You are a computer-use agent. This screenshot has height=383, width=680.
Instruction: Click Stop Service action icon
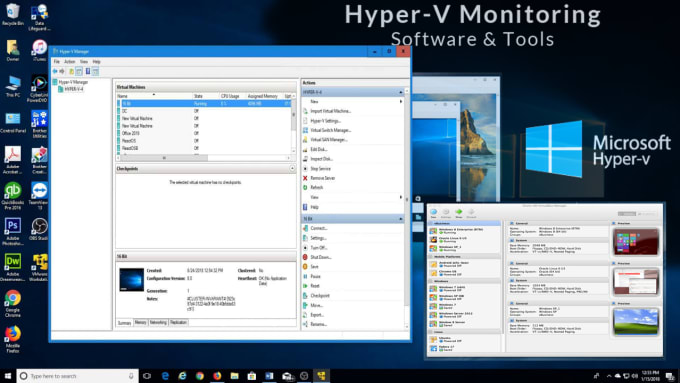click(x=305, y=168)
